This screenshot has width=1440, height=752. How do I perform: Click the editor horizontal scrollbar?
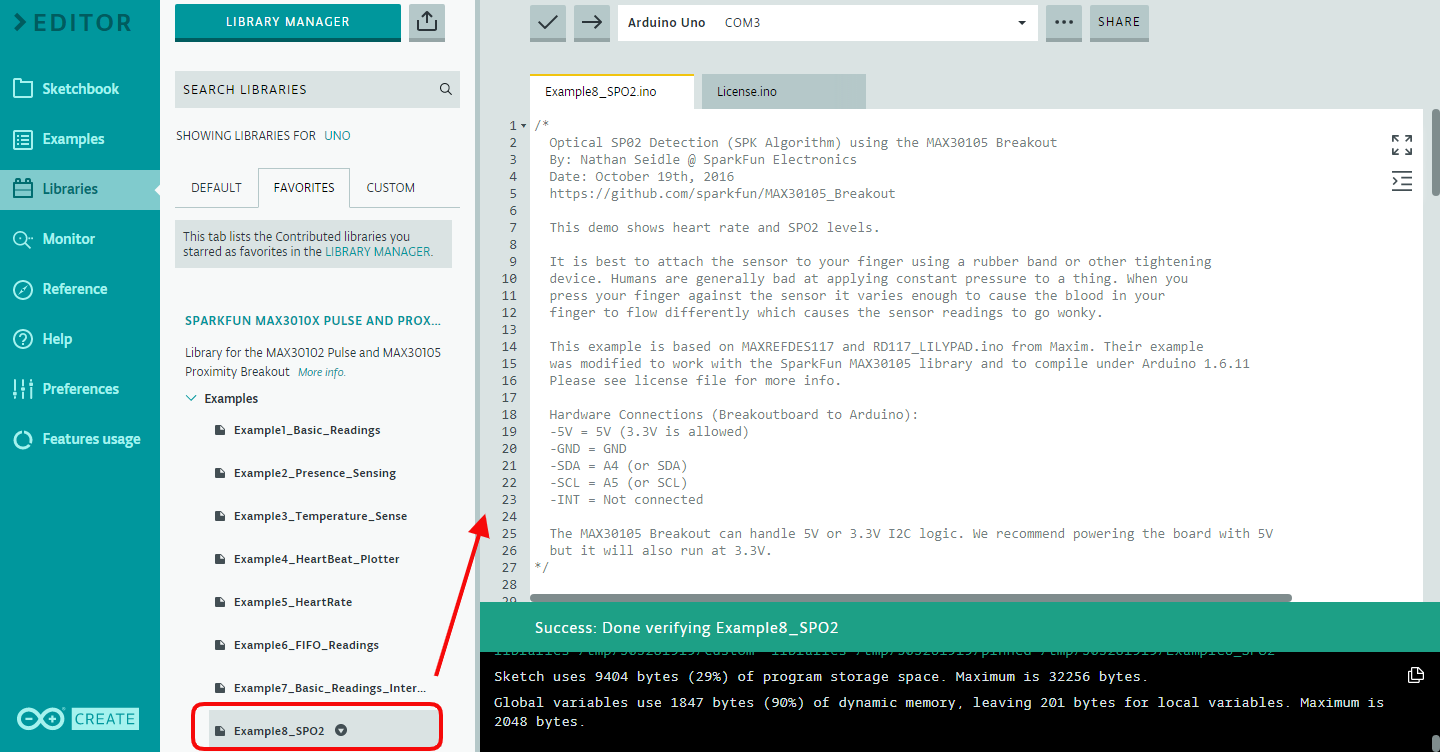(911, 598)
